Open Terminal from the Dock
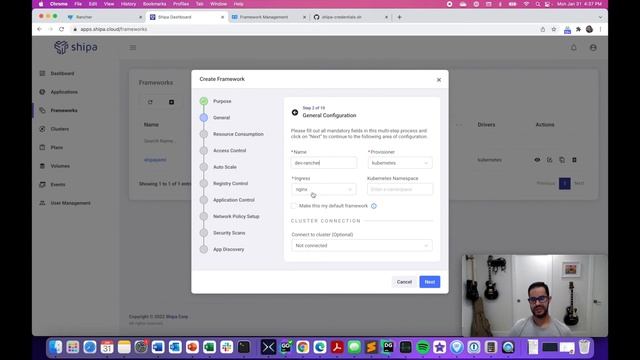The width and height of the screenshot is (640, 360). pos(244,347)
